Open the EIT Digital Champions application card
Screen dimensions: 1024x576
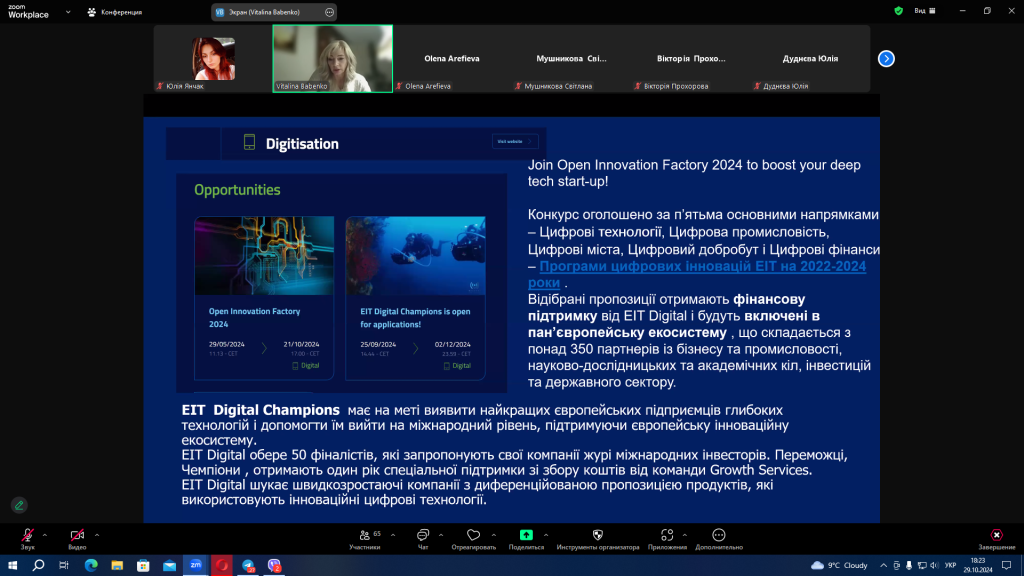[x=415, y=298]
